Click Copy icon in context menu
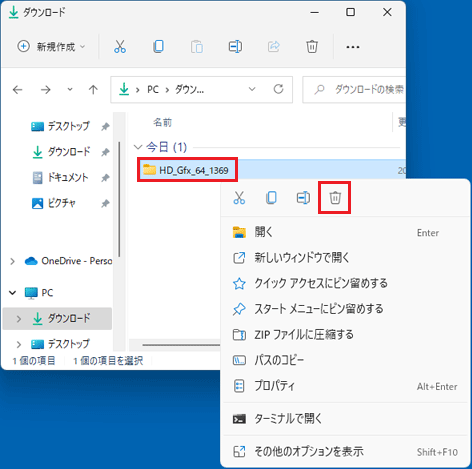 coord(271,198)
